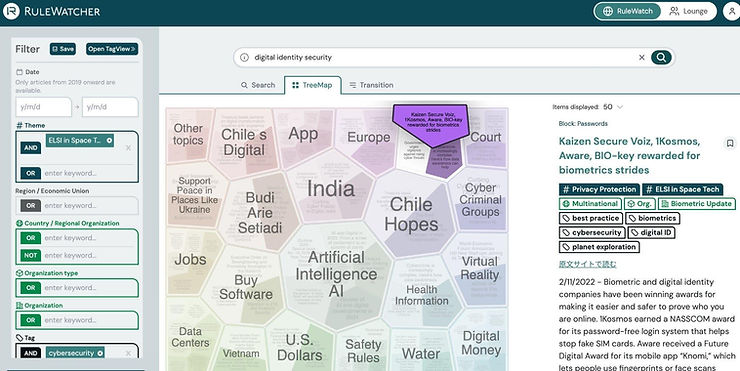Toggle the Theme OR operator
The width and height of the screenshot is (740, 371).
pos(31,173)
